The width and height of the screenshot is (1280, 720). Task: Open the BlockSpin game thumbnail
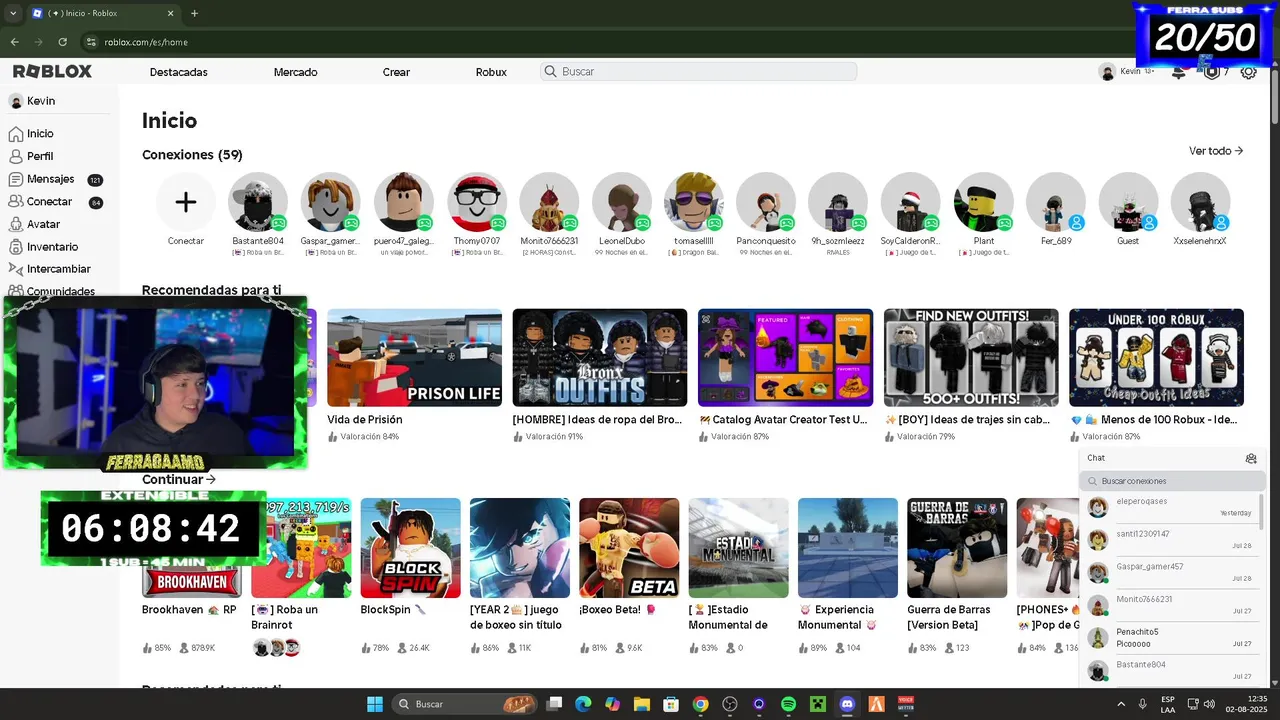click(x=411, y=548)
